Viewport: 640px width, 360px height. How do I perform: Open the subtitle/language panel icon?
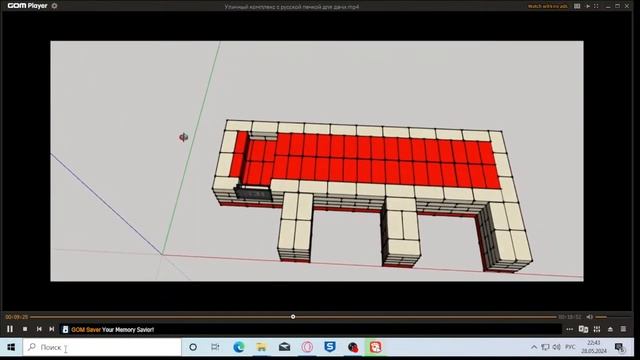click(583, 329)
